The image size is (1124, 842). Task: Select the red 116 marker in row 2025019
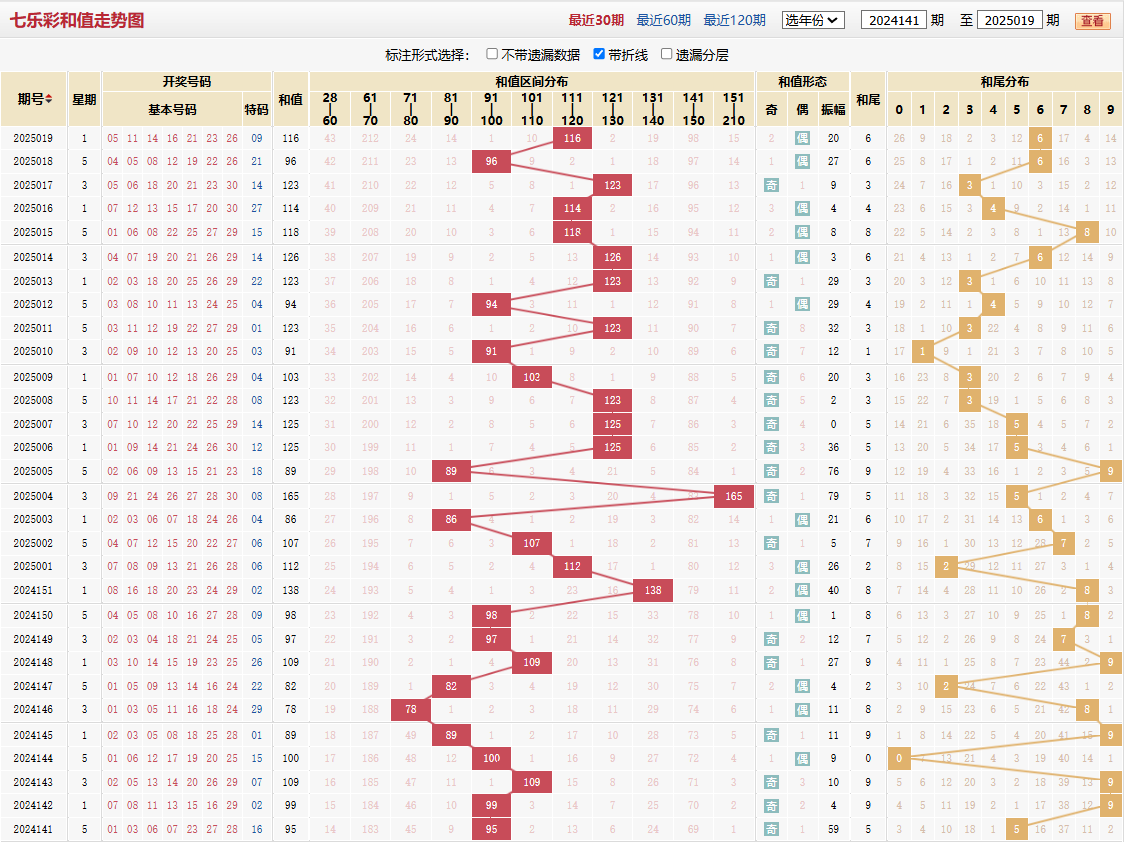[x=572, y=138]
